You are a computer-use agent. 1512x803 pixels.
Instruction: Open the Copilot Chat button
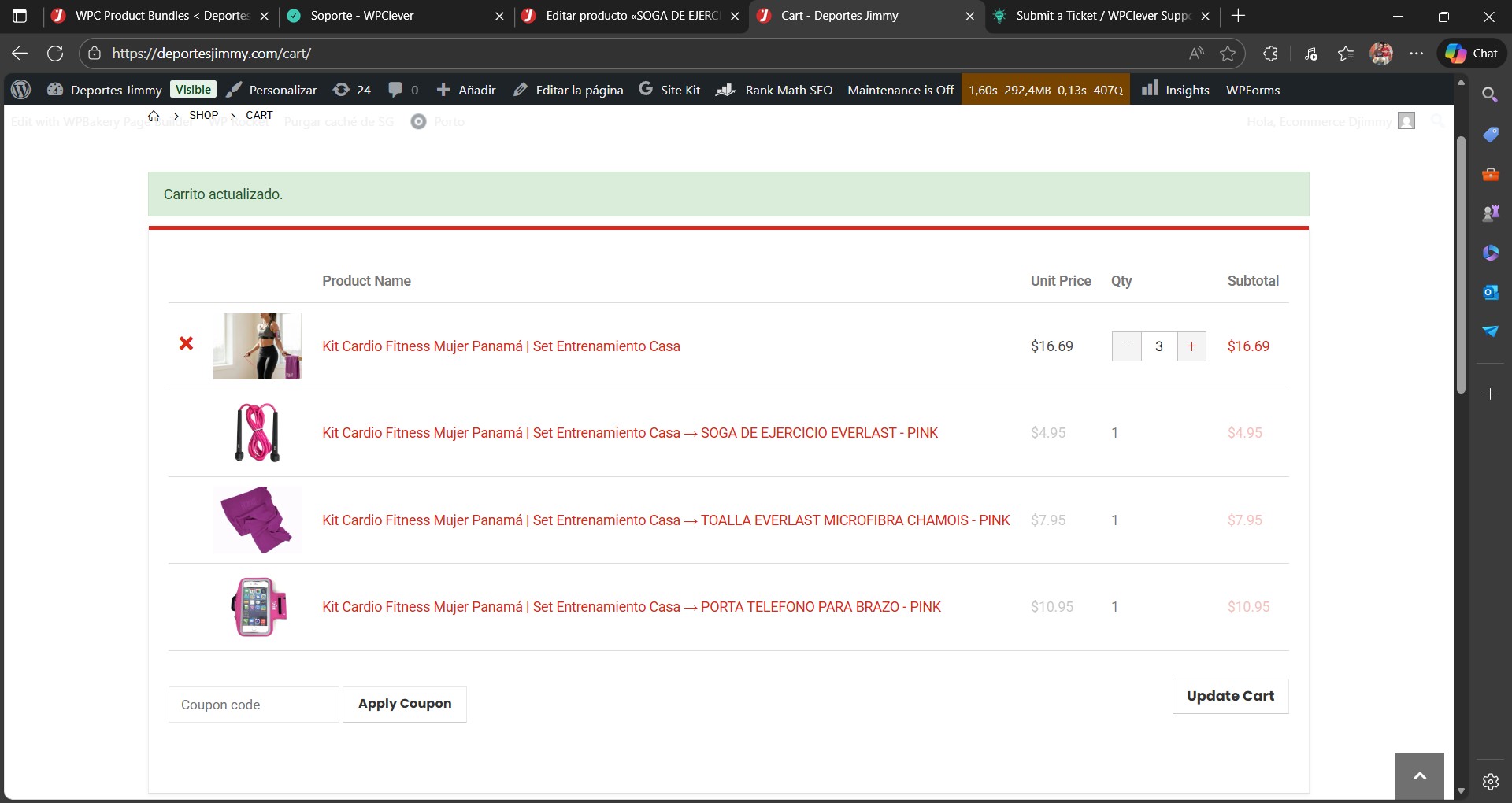click(1472, 54)
